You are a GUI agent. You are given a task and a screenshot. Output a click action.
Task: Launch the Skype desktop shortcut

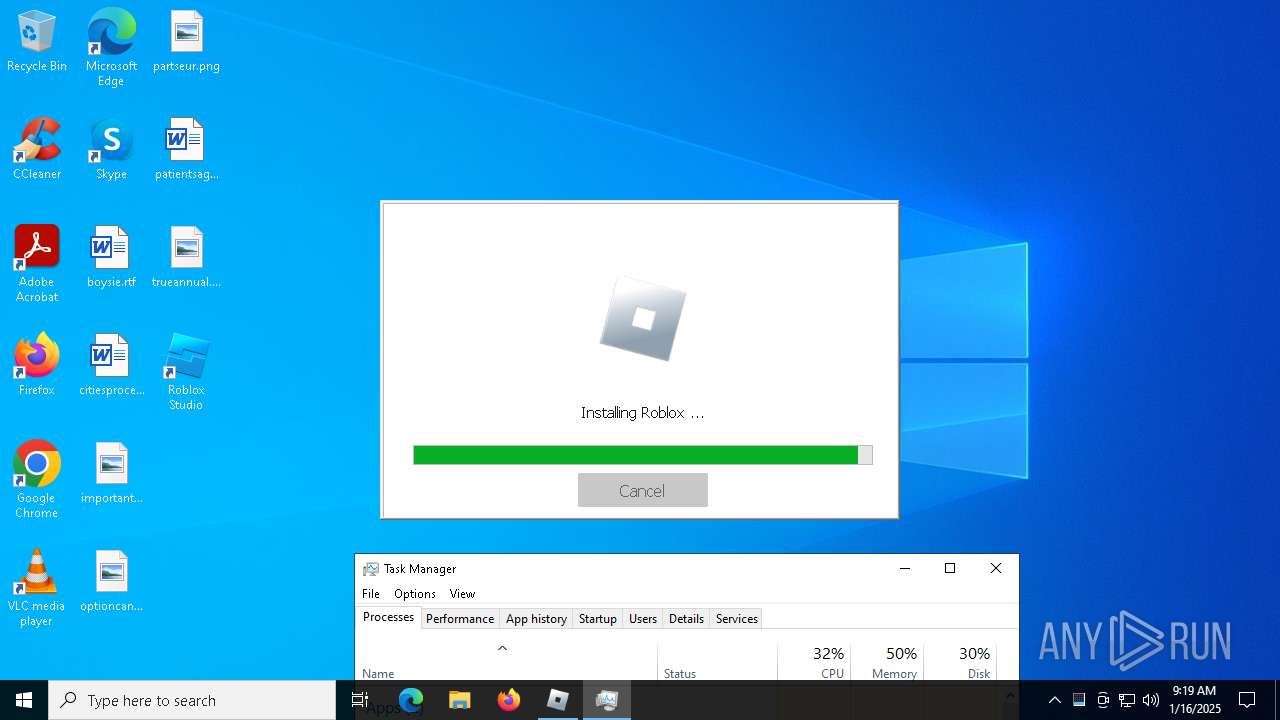click(111, 150)
